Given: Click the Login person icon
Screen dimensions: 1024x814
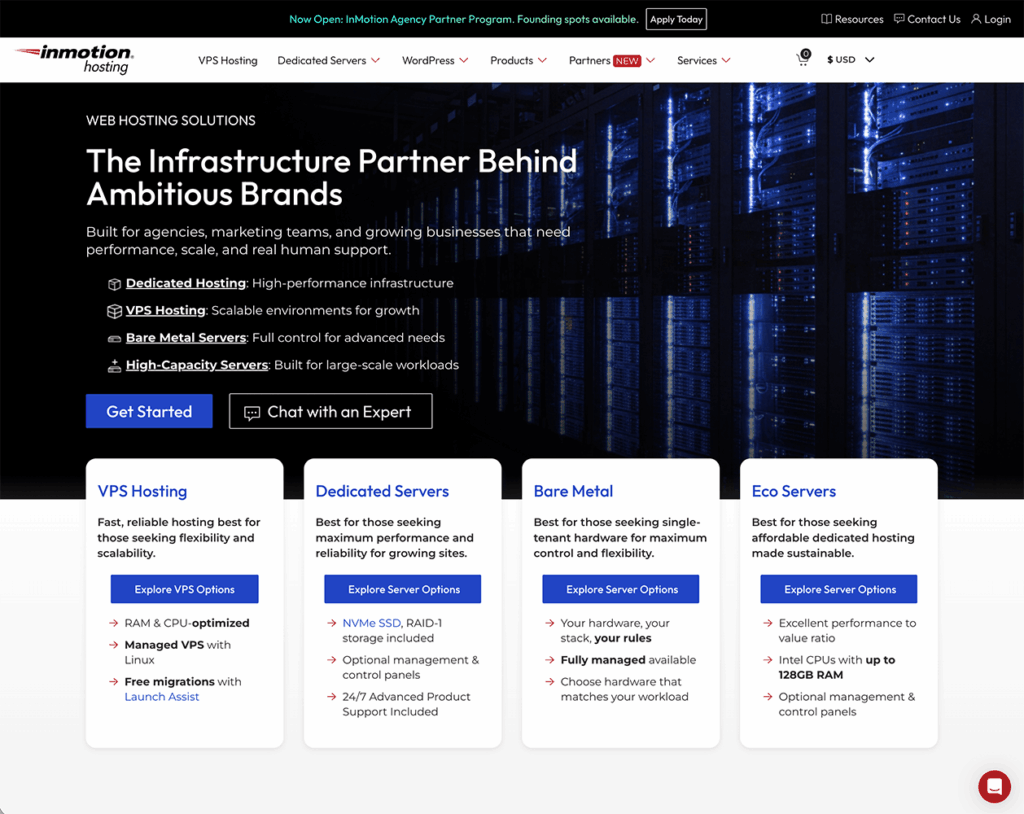Looking at the screenshot, I should 976,19.
